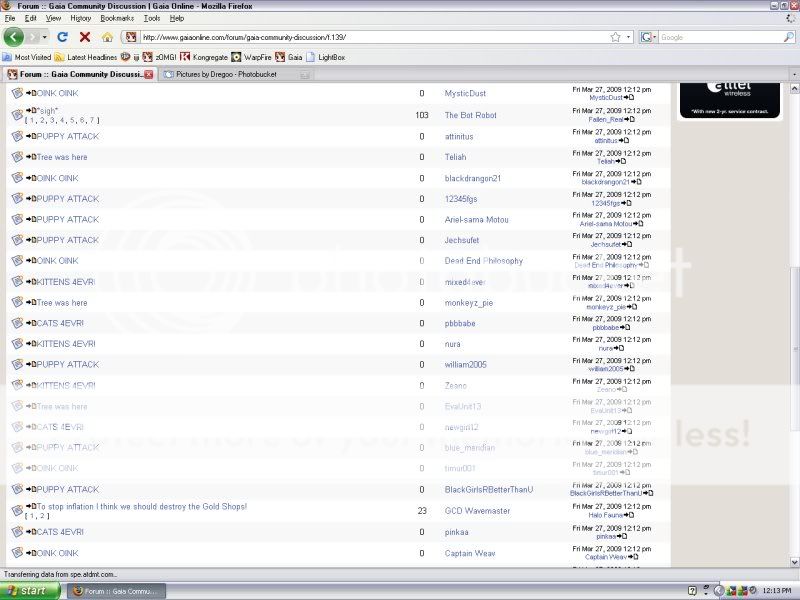The height and width of the screenshot is (600, 800).
Task: Open Most Visited bookmarks folder
Action: (27, 57)
